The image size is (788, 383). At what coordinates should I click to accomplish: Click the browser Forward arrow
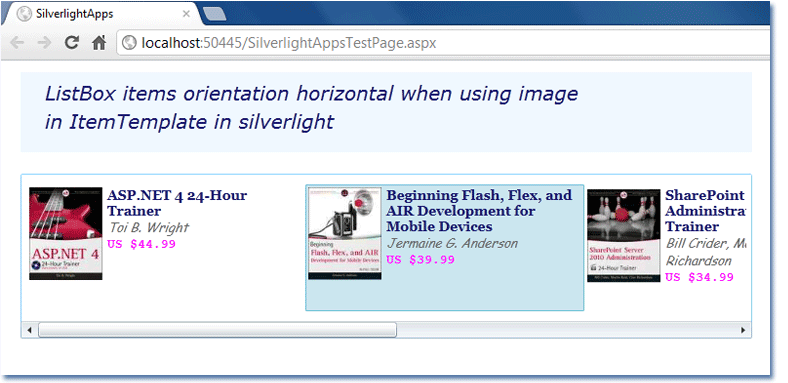pyautogui.click(x=44, y=43)
